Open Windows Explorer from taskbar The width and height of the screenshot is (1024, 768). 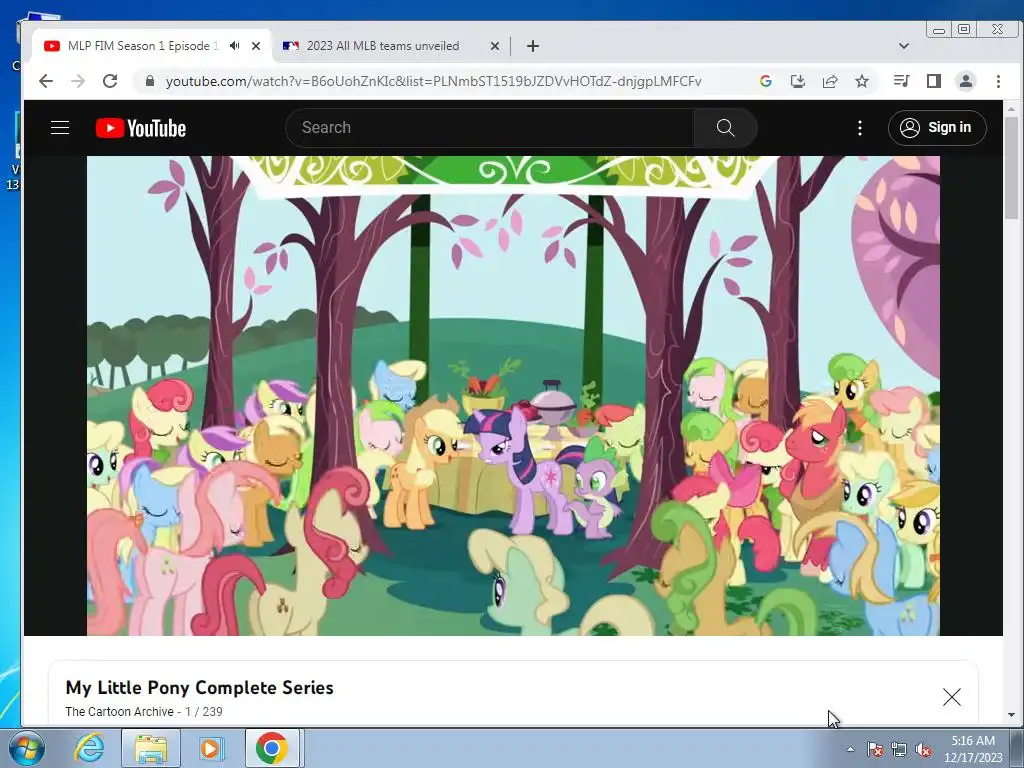(x=151, y=748)
